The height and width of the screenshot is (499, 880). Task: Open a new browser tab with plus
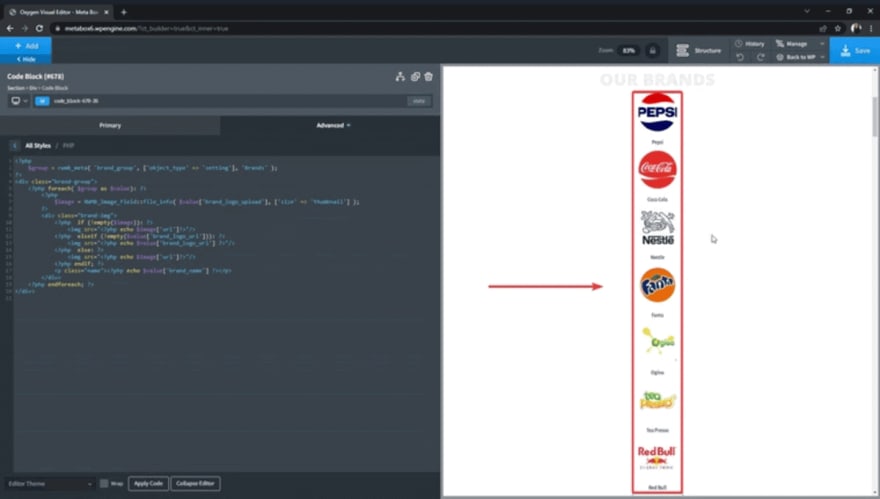point(123,12)
